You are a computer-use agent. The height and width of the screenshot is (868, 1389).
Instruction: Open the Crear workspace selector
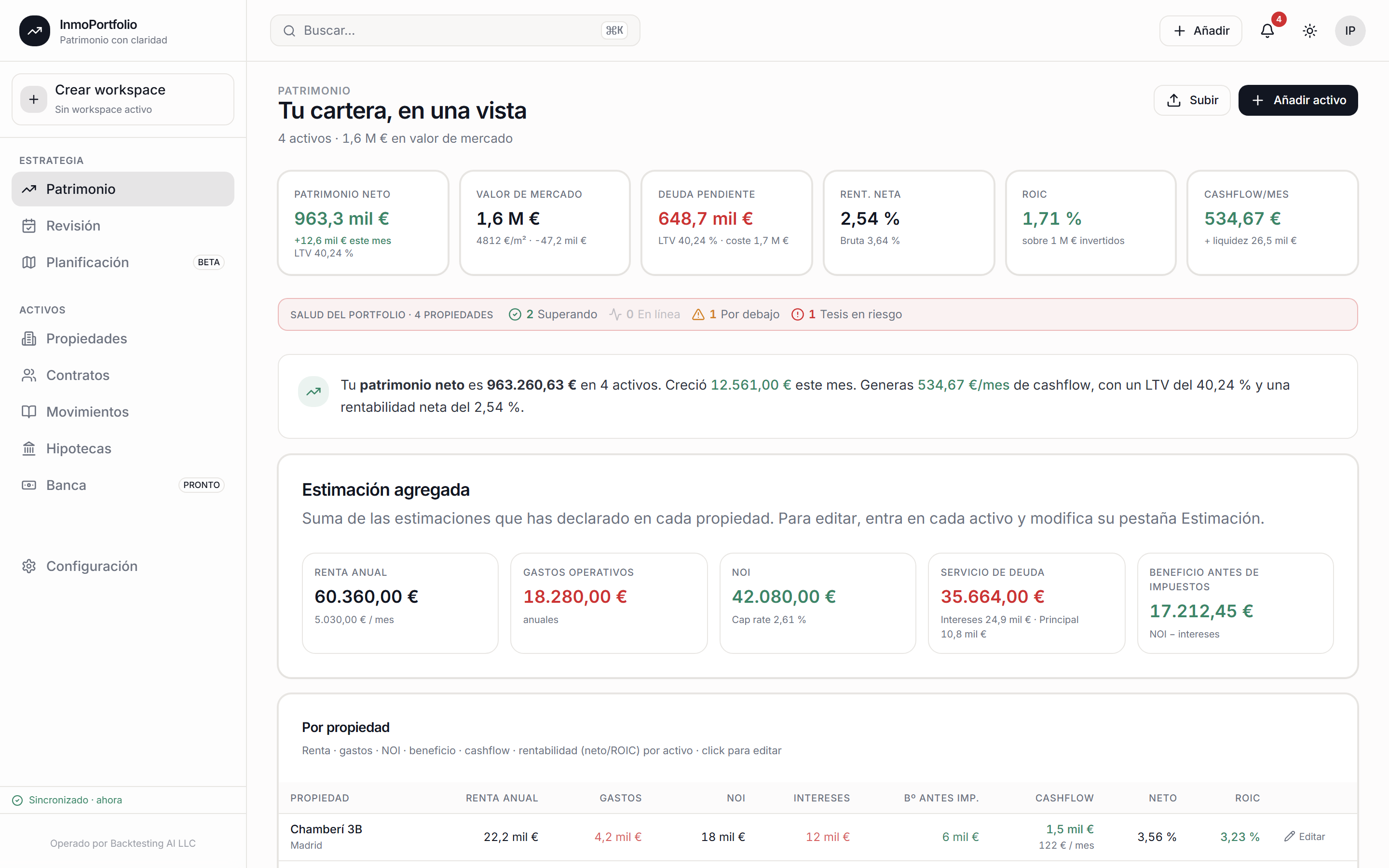(x=123, y=99)
